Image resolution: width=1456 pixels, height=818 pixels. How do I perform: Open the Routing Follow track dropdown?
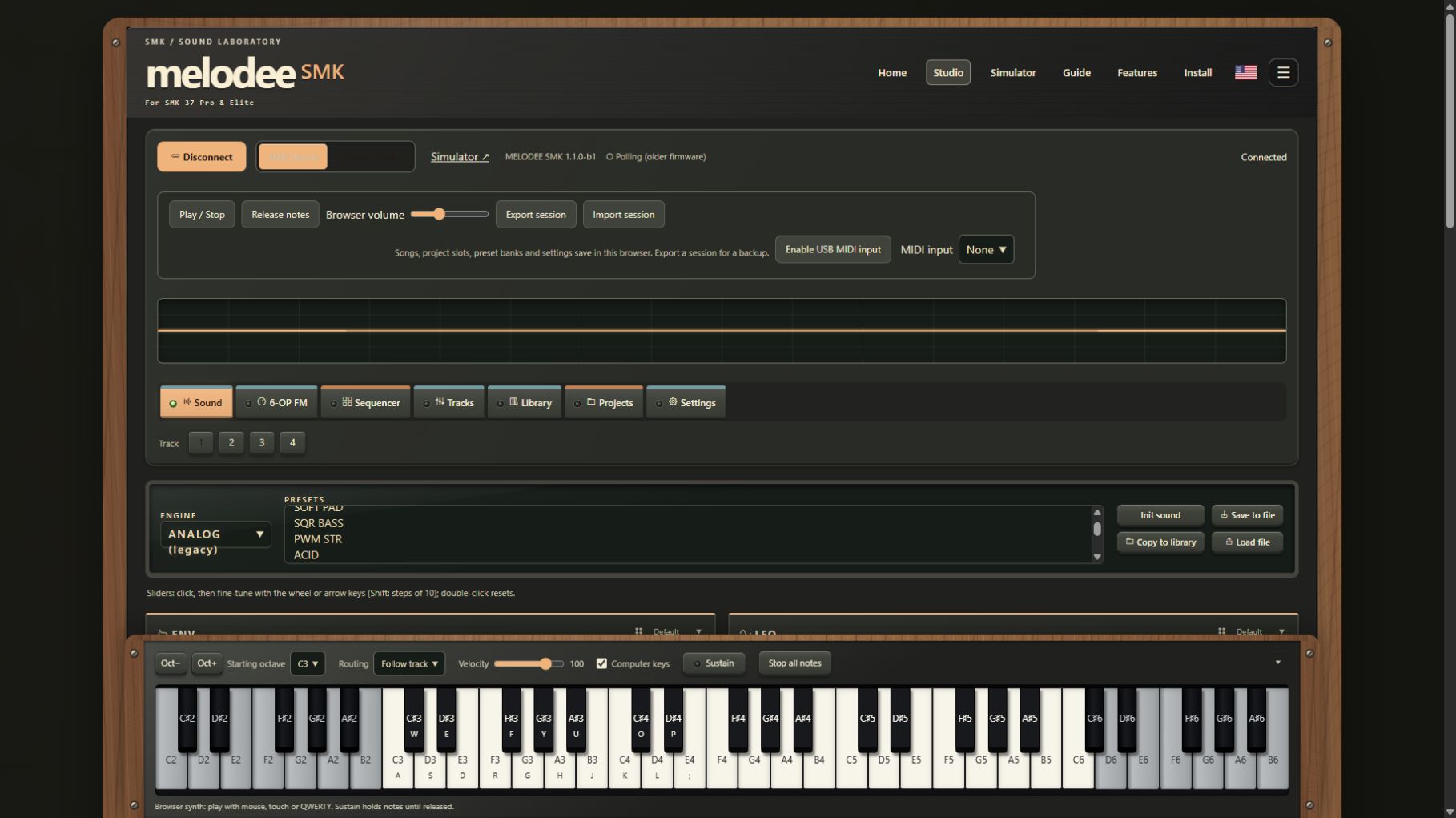coord(409,663)
